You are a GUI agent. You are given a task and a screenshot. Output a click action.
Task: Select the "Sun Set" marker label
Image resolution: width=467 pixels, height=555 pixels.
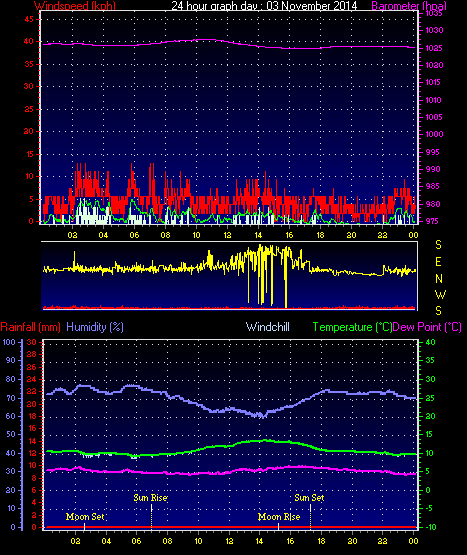(309, 498)
